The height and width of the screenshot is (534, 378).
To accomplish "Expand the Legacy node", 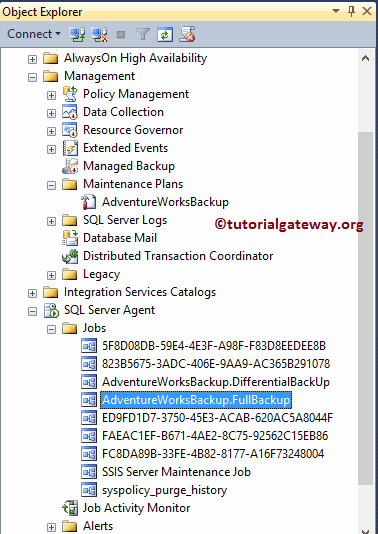I will click(51, 276).
